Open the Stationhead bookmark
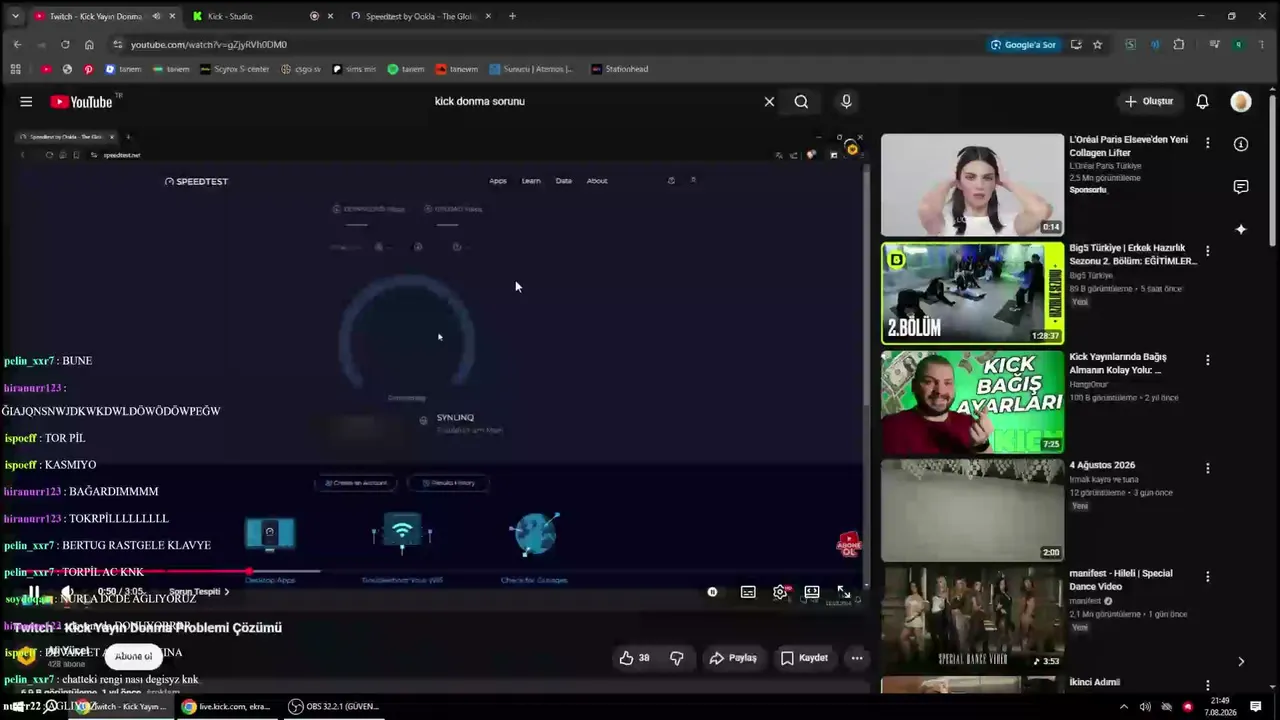 point(620,69)
